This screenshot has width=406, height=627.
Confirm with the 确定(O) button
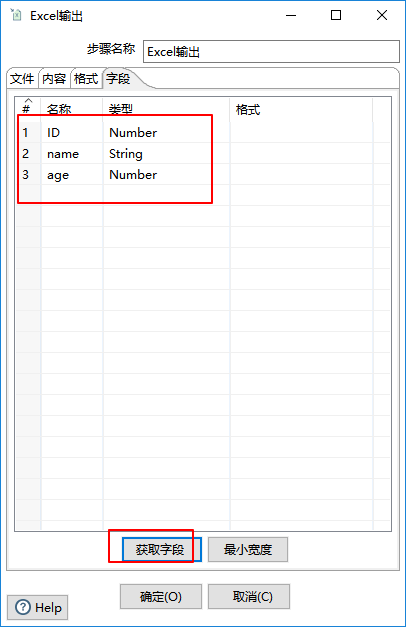(161, 597)
